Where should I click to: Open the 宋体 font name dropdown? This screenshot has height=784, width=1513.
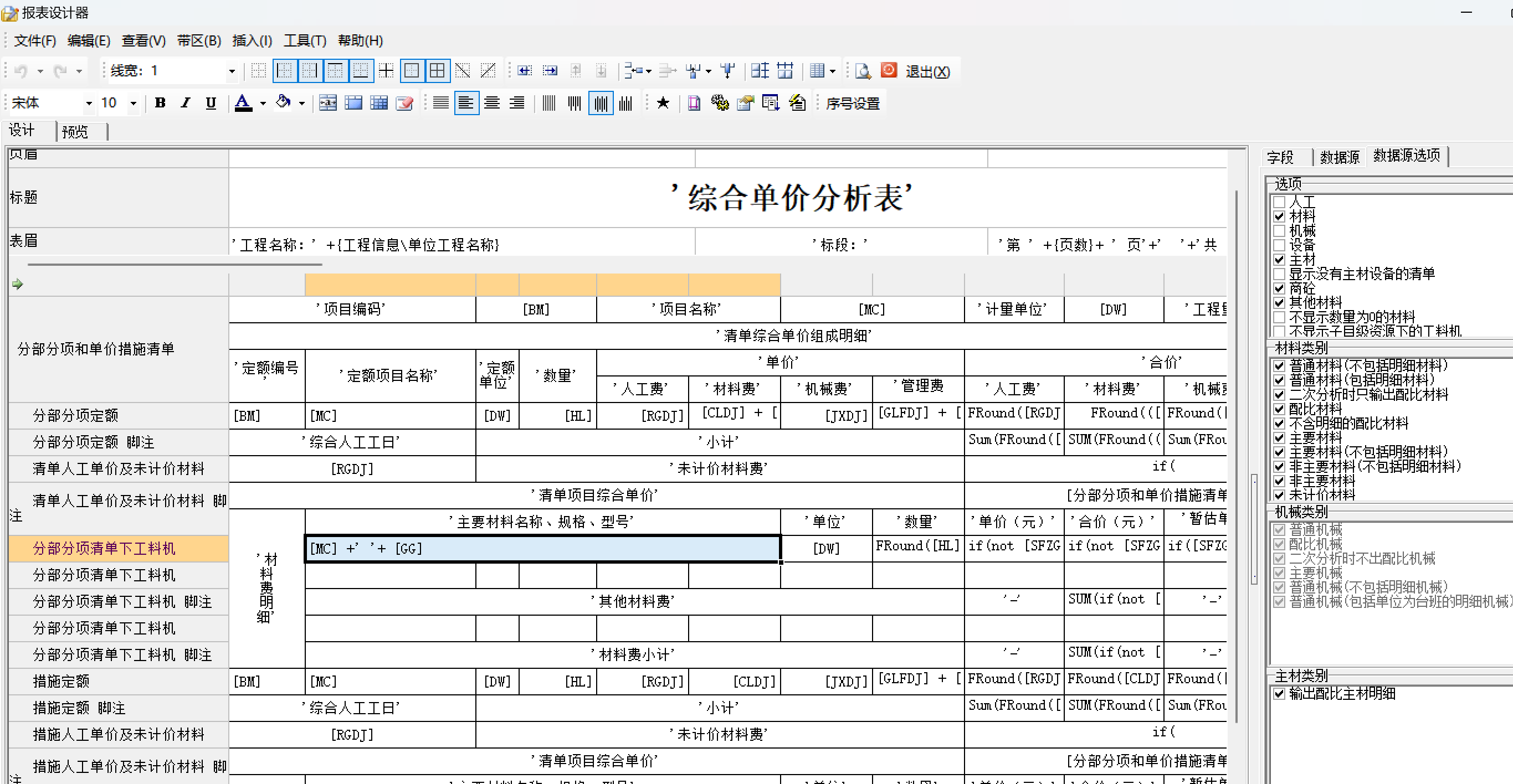point(89,104)
